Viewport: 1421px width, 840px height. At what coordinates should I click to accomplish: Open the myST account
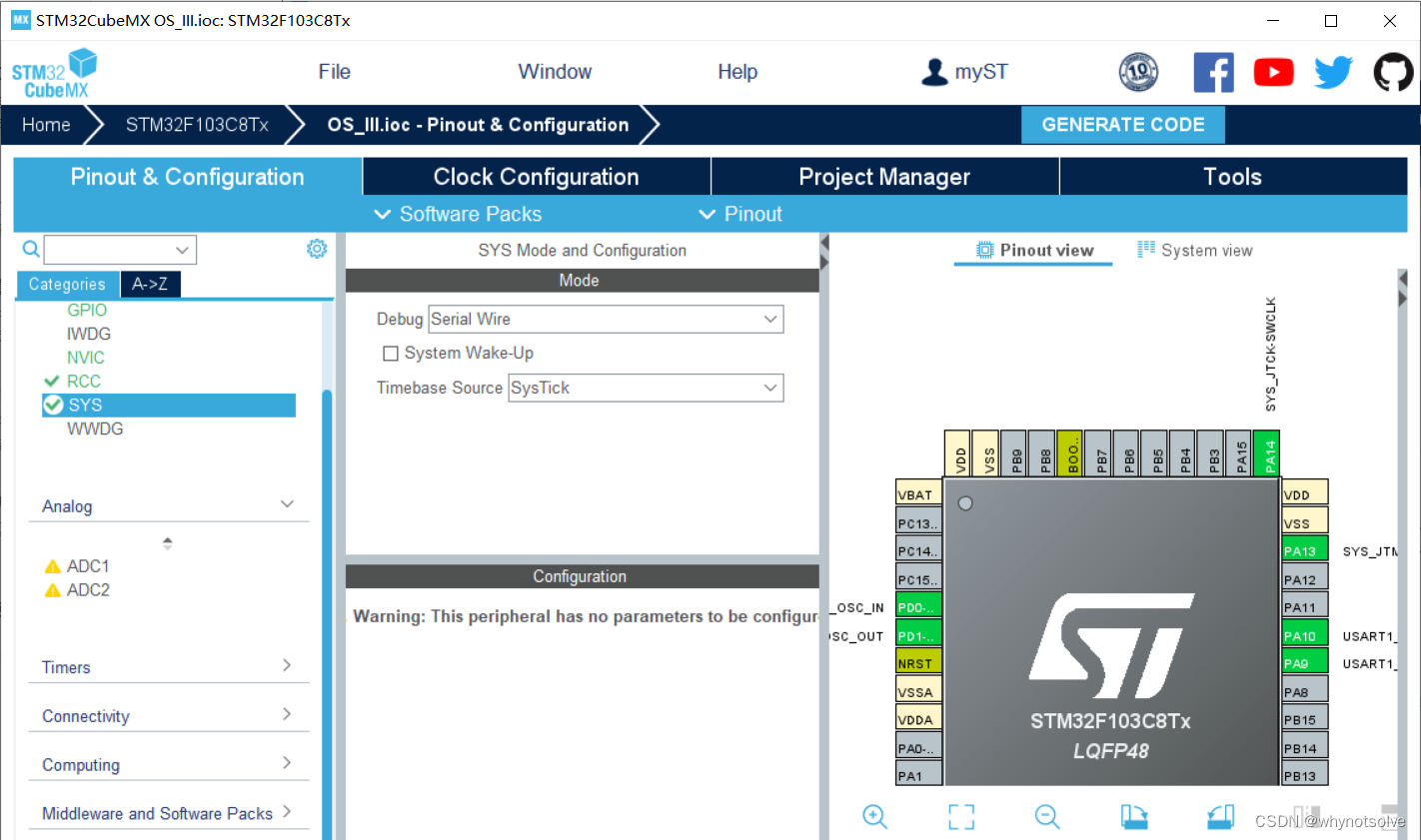click(963, 72)
